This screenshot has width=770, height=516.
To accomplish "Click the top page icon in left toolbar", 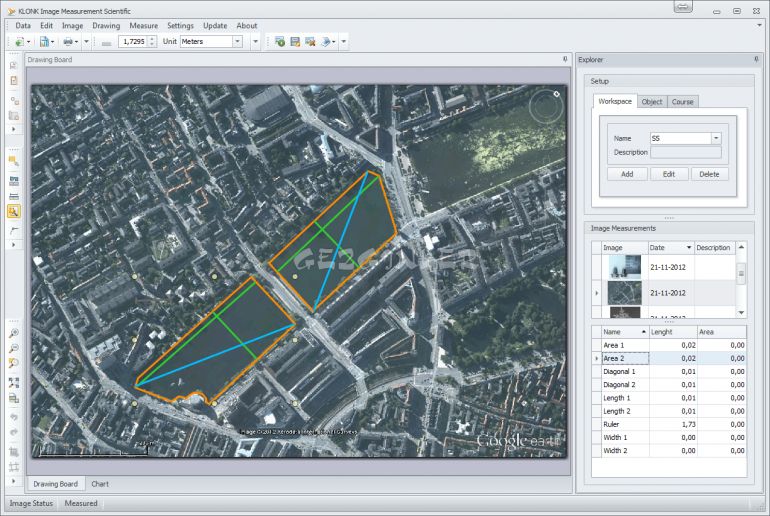I will tap(14, 65).
